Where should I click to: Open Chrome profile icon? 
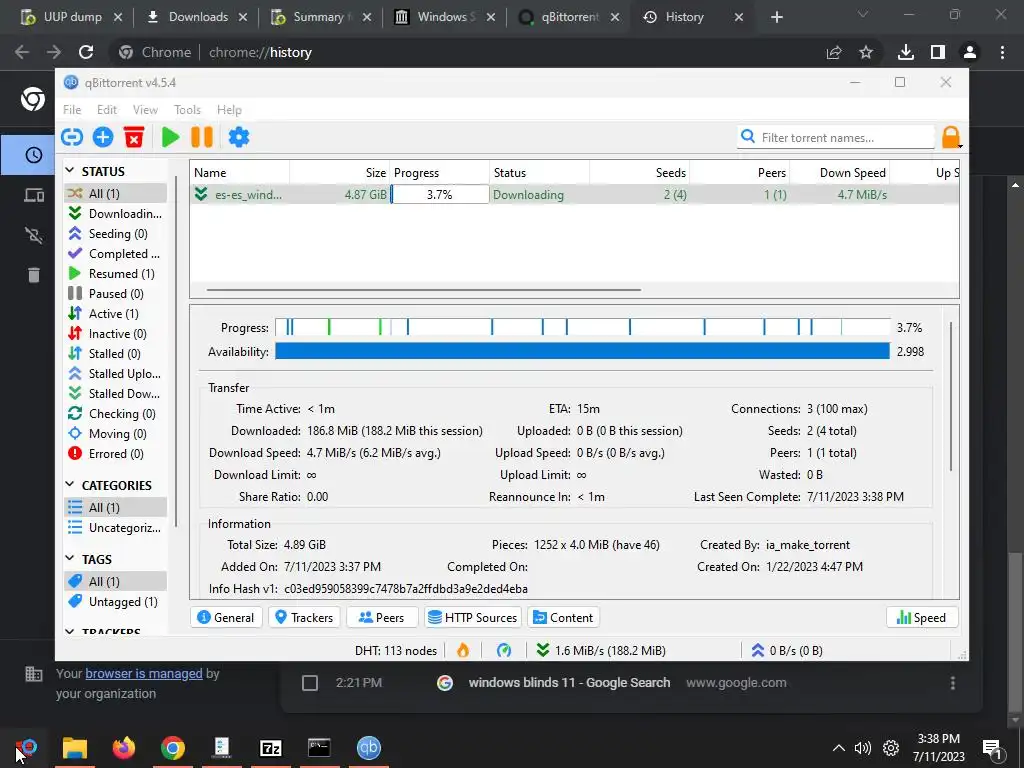(970, 52)
